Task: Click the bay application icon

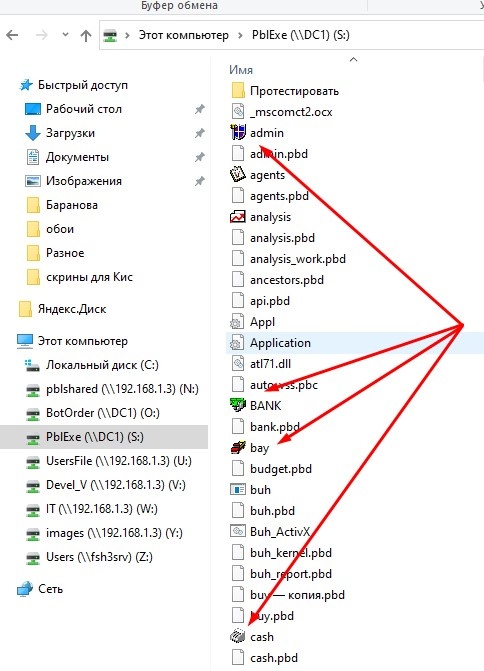Action: point(238,448)
